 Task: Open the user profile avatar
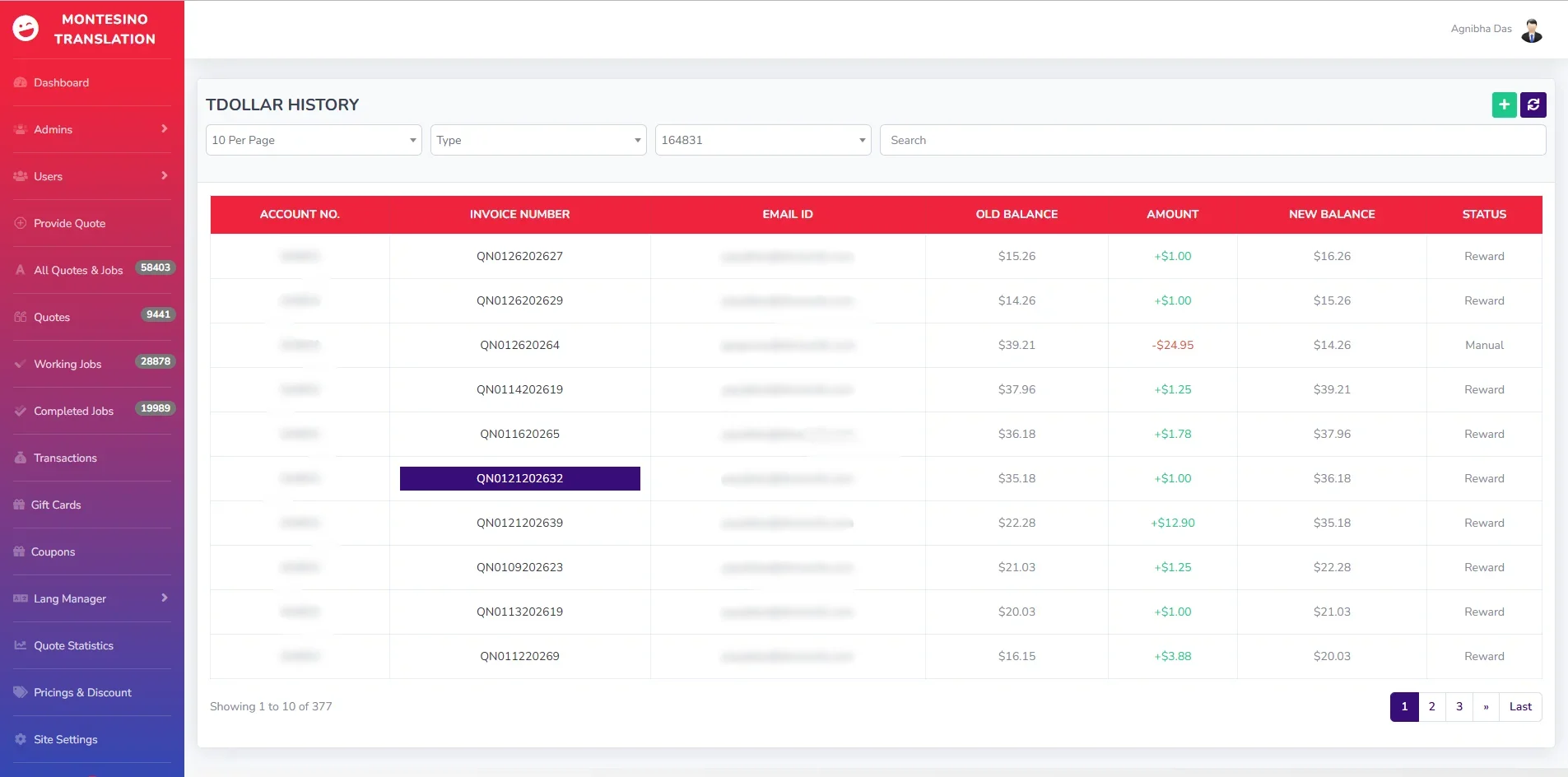pos(1531,30)
